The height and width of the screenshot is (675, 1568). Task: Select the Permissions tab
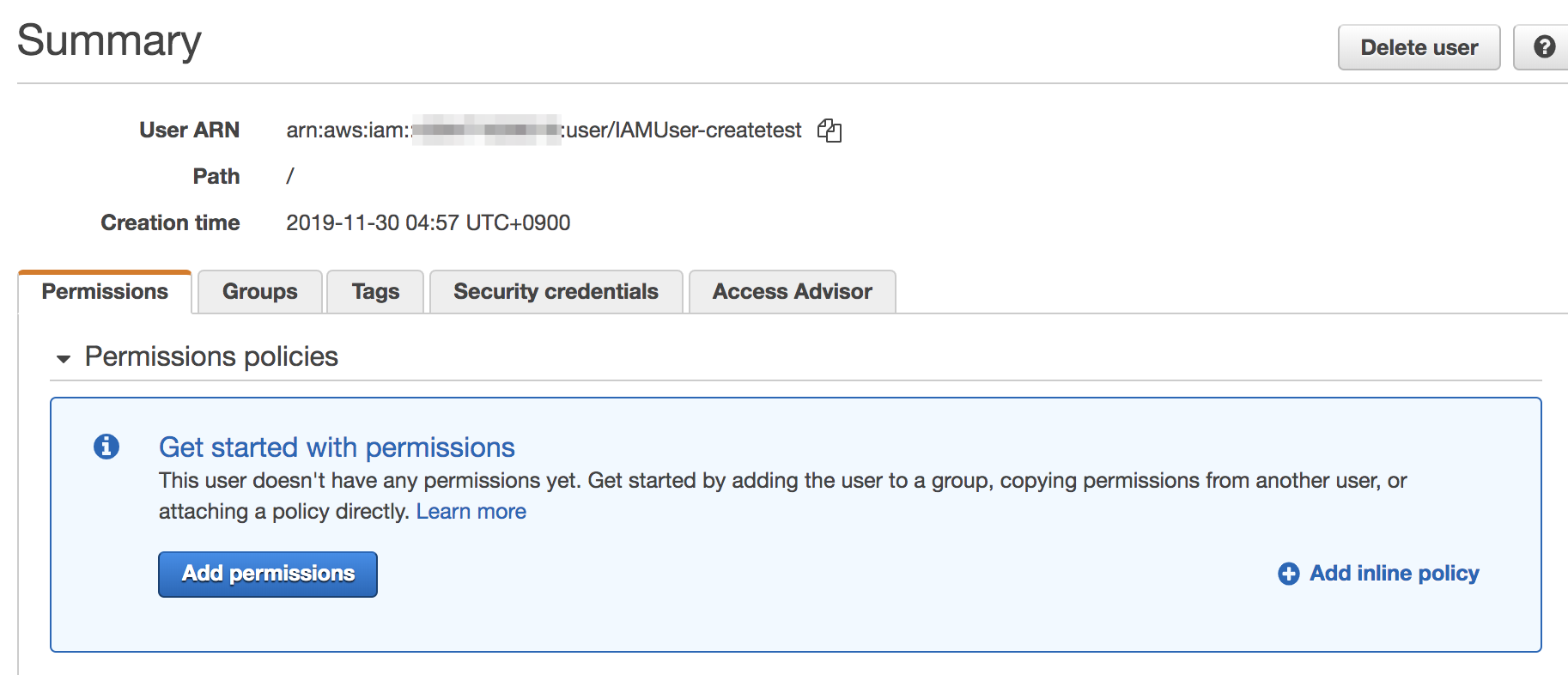point(105,292)
